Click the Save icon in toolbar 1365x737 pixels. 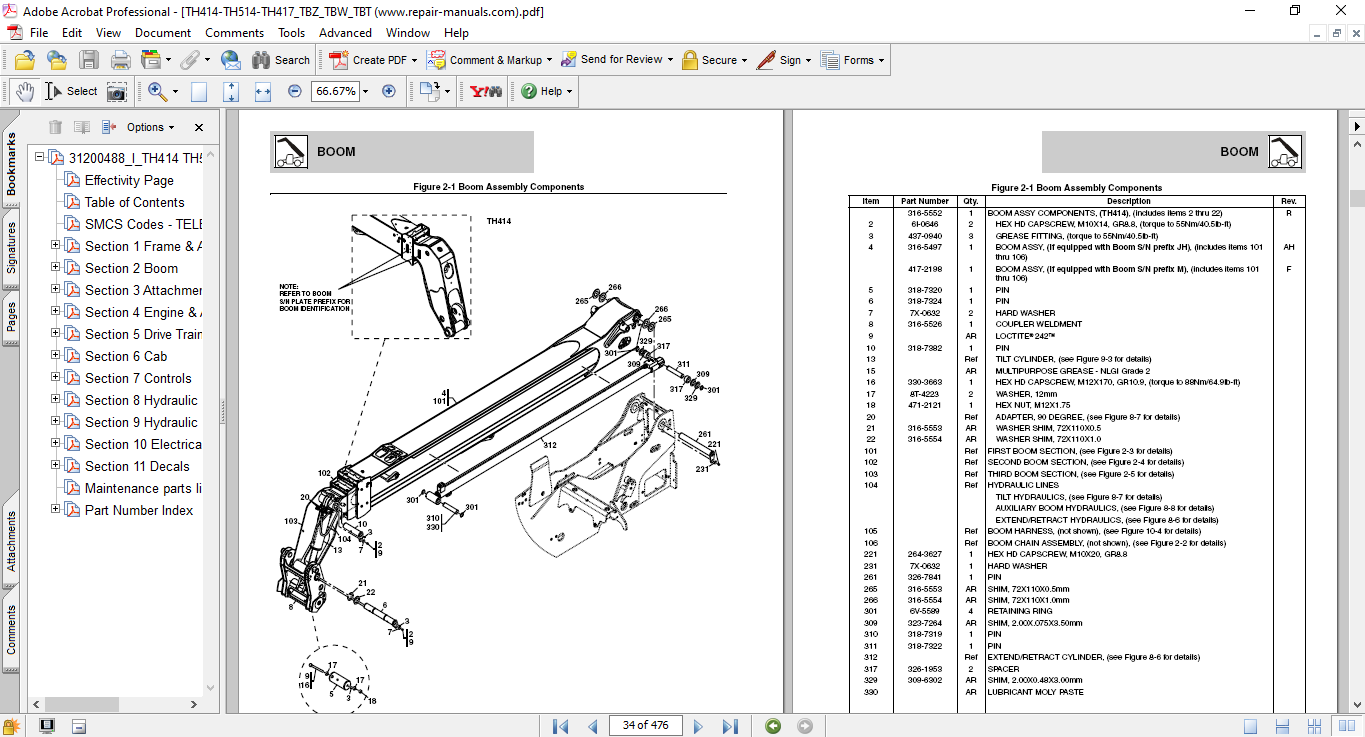(89, 60)
